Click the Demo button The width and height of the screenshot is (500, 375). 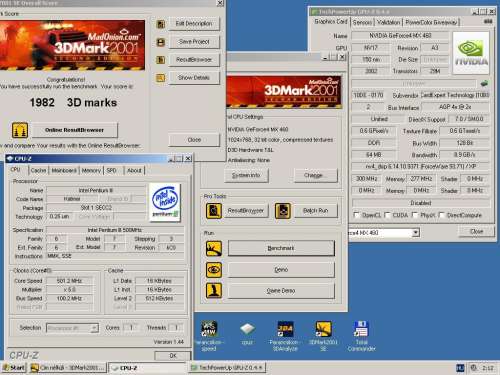(x=281, y=270)
